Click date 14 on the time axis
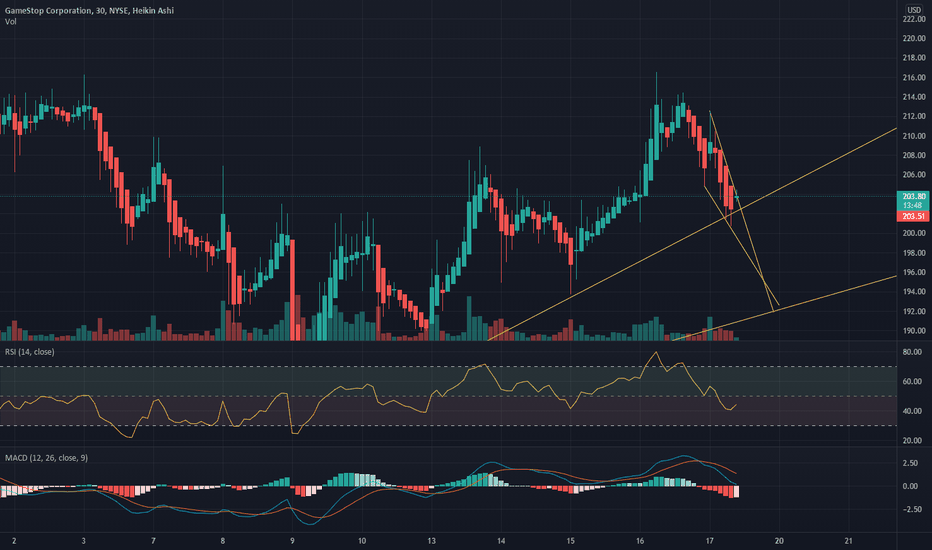 501,541
